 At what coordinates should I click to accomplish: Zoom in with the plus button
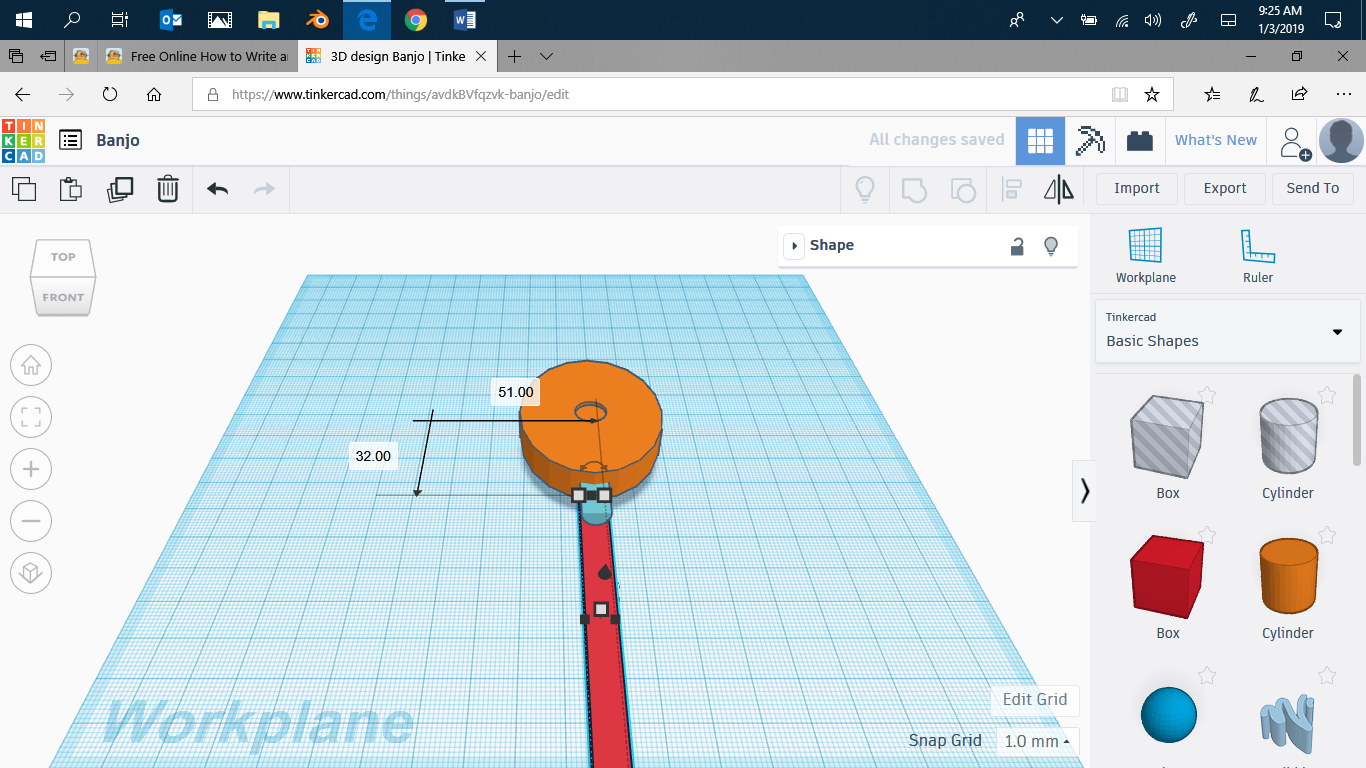click(x=31, y=469)
